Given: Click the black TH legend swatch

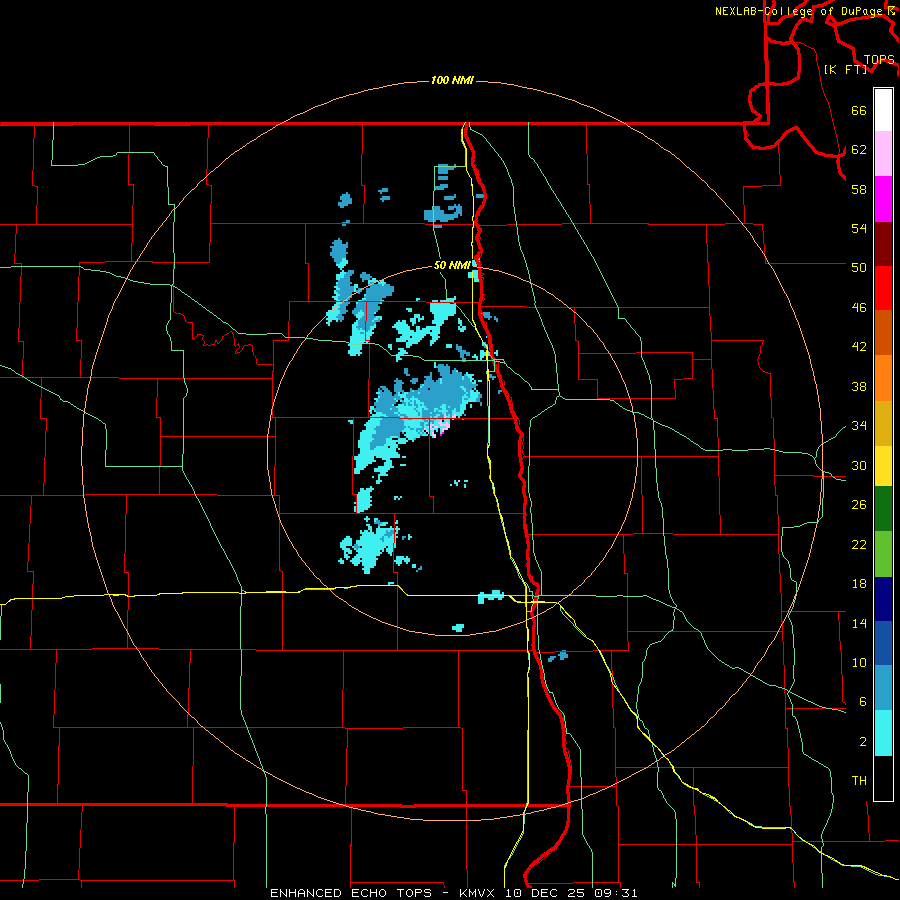Looking at the screenshot, I should (883, 778).
